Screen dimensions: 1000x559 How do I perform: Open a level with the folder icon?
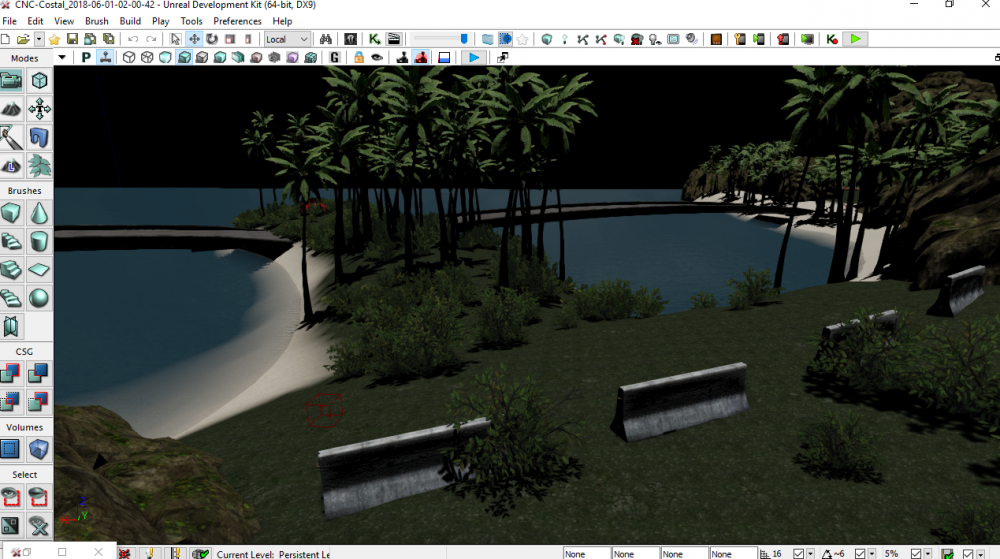23,40
